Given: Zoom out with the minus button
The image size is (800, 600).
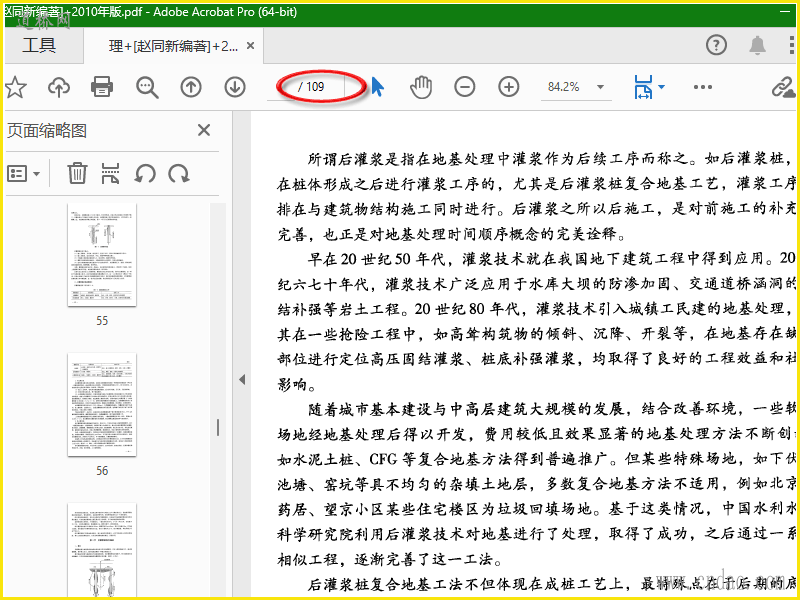Looking at the screenshot, I should point(465,87).
